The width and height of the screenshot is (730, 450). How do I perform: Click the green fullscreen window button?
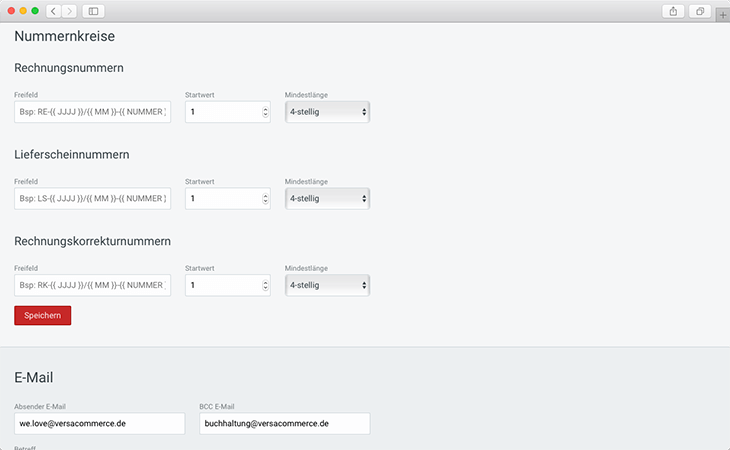tap(35, 11)
